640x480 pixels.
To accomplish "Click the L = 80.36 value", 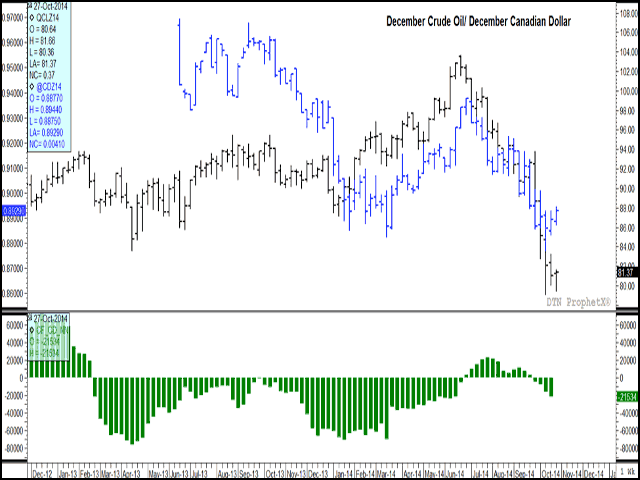I will (x=42, y=52).
